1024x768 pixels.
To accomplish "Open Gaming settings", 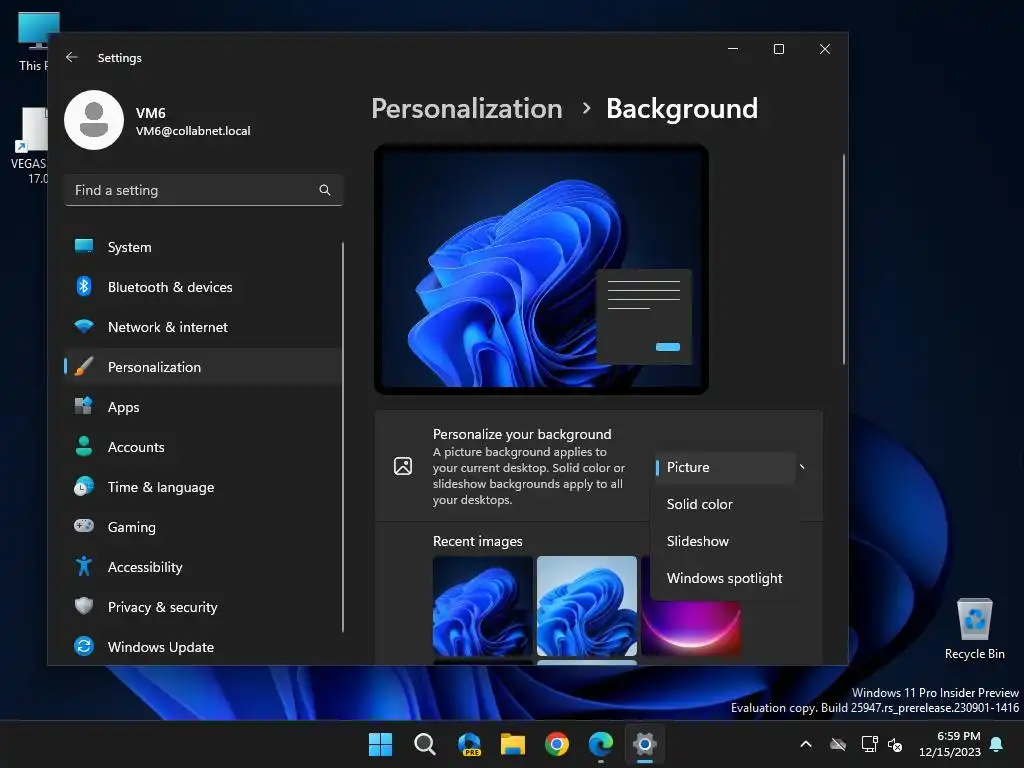I will click(202, 527).
